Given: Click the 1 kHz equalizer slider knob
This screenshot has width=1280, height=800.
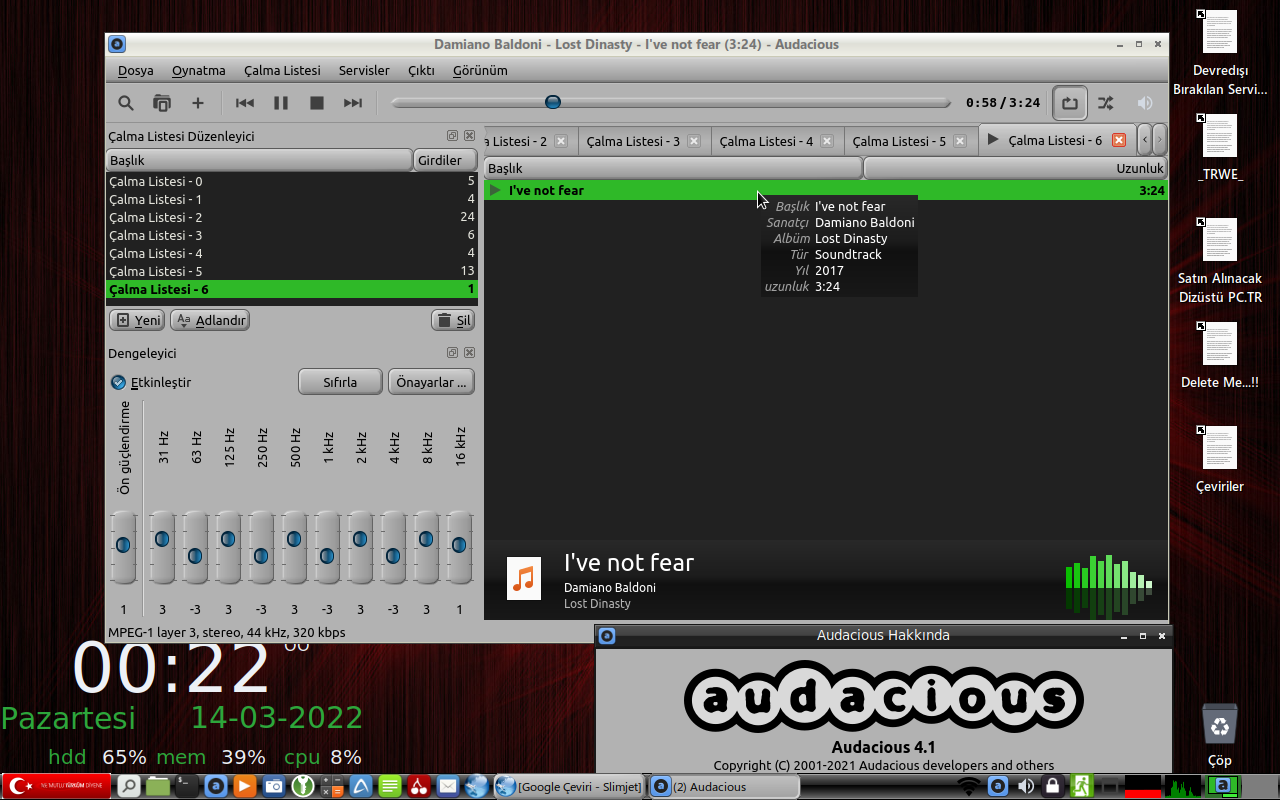Looking at the screenshot, I should coord(327,556).
